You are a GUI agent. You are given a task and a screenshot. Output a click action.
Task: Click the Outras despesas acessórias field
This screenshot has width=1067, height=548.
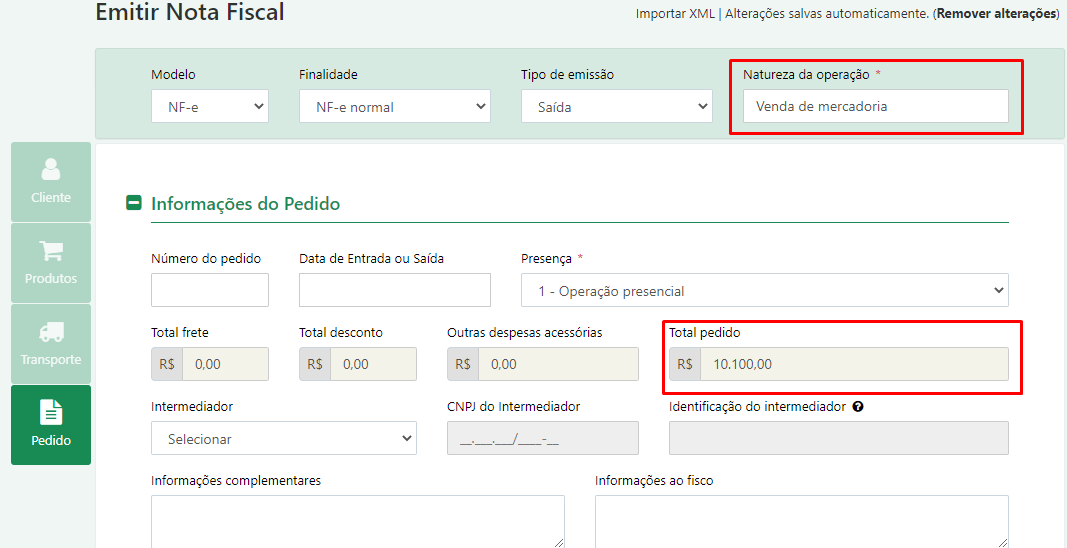tap(559, 364)
